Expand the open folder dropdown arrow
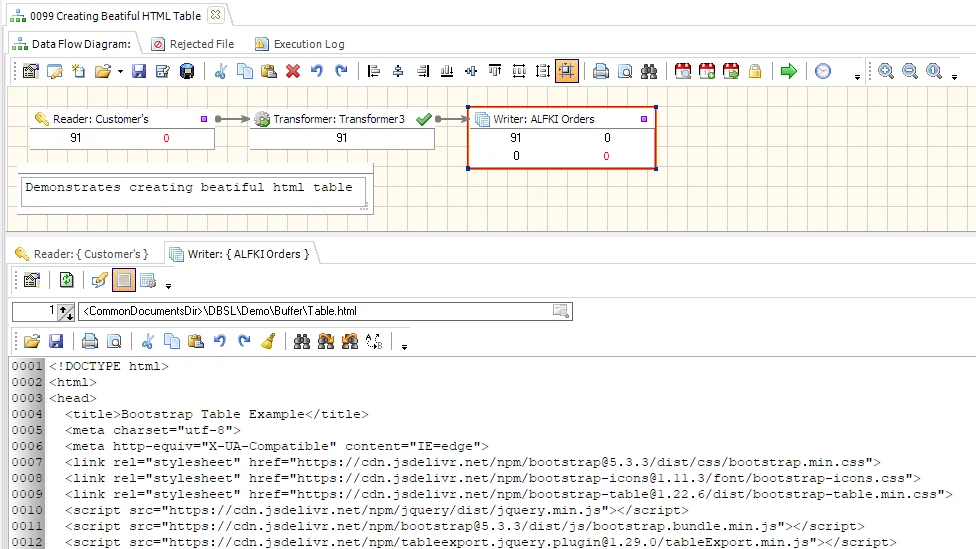 tap(120, 72)
